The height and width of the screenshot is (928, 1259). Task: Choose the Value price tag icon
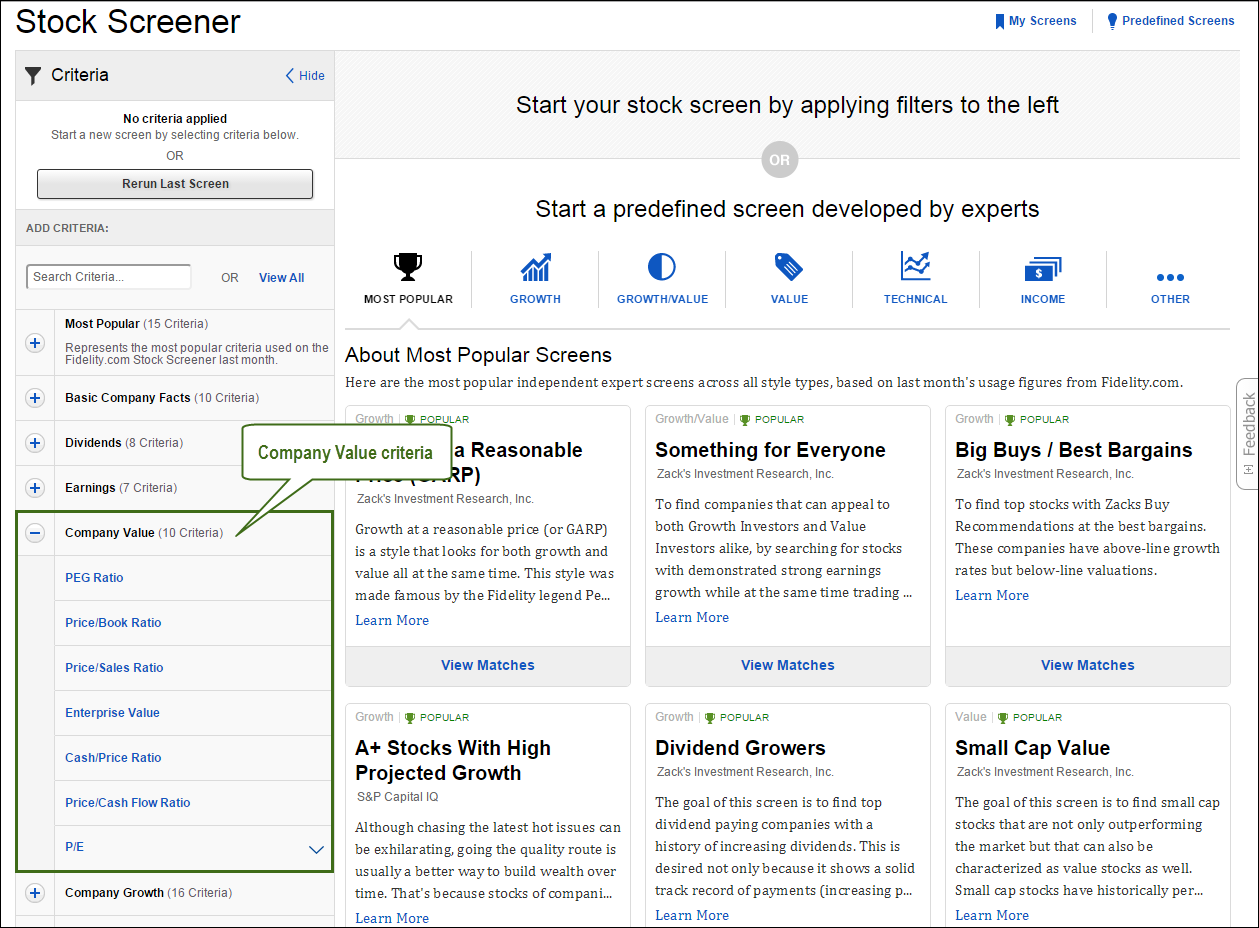pos(789,268)
